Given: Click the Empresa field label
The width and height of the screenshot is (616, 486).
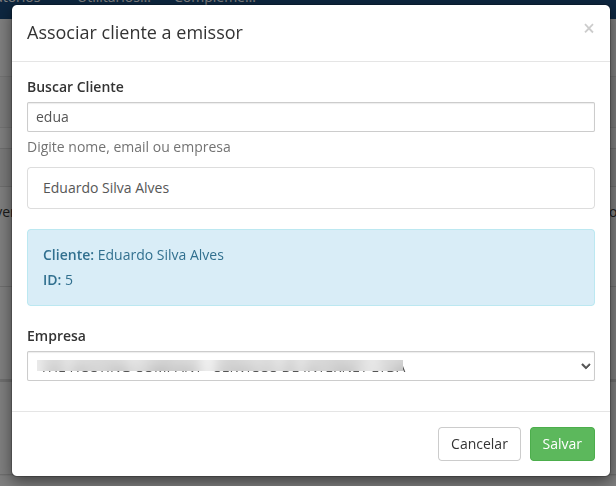Looking at the screenshot, I should 56,336.
